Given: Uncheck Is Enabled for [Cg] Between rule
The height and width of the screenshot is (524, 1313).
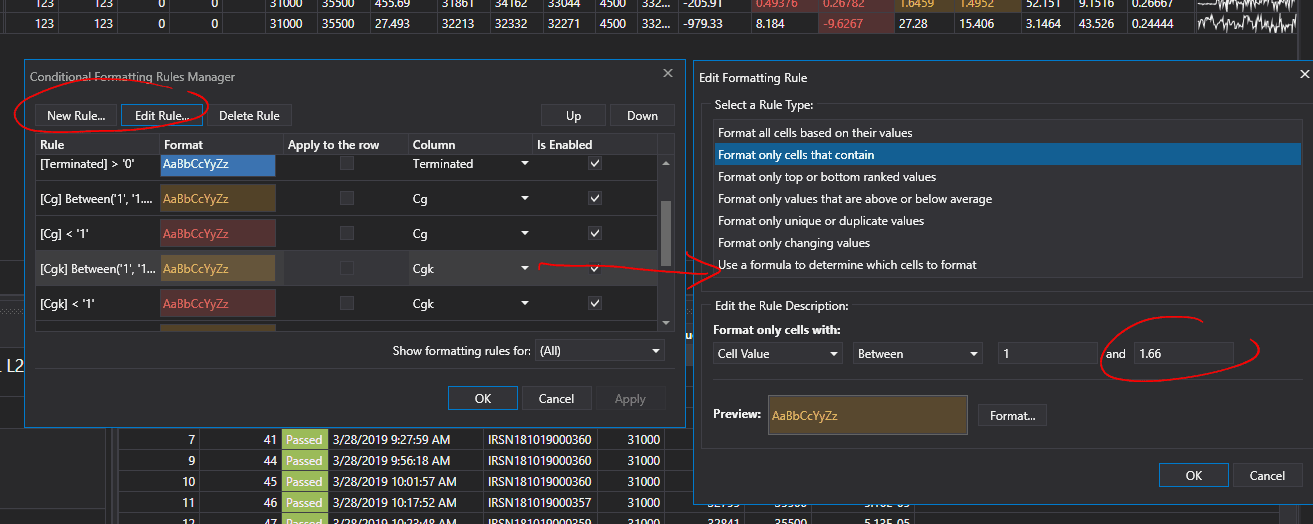Looking at the screenshot, I should pyautogui.click(x=595, y=199).
